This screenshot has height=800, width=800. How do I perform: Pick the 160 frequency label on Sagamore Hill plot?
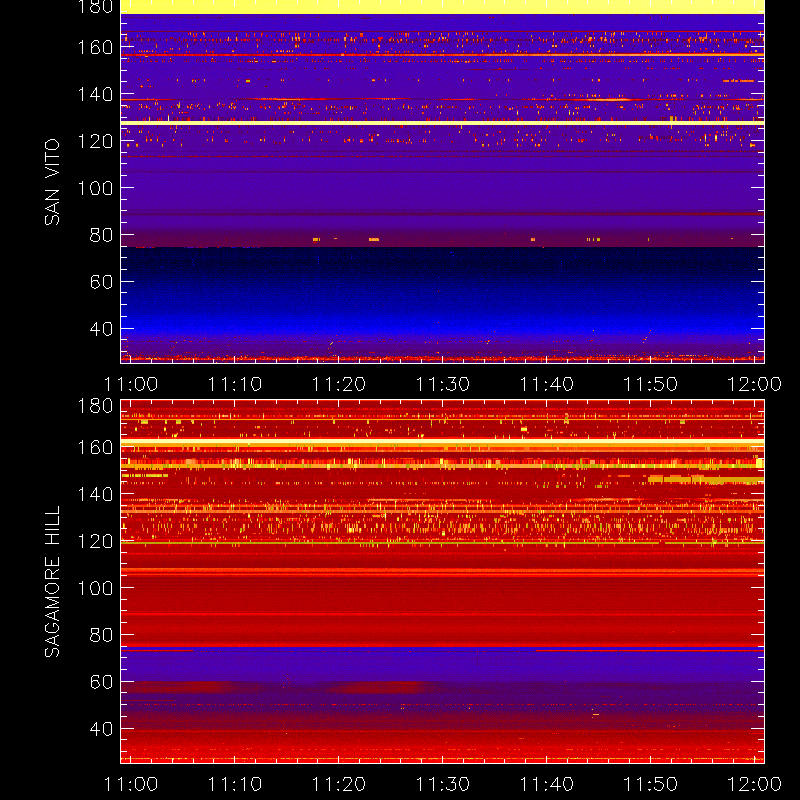pyautogui.click(x=95, y=447)
